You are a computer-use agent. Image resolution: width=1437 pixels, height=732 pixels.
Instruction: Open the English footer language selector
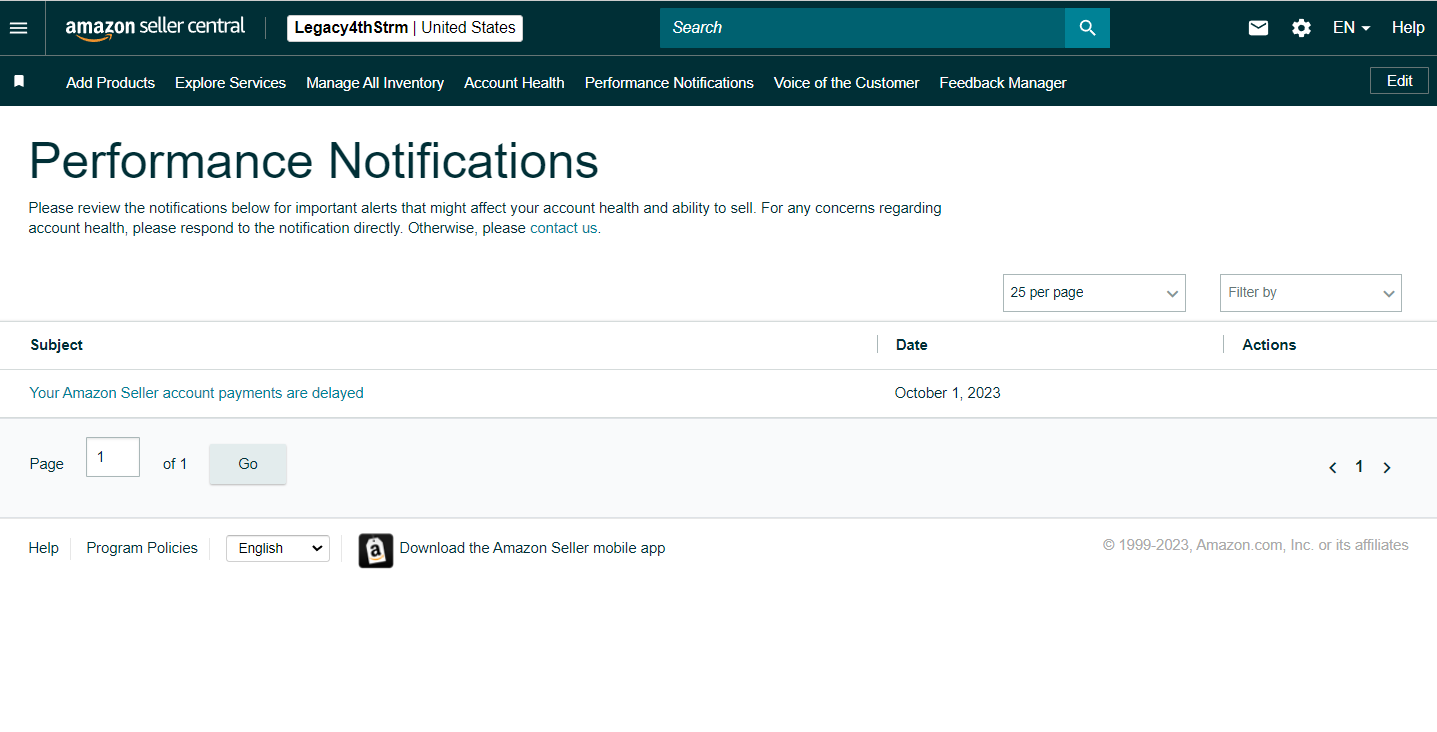(x=278, y=548)
